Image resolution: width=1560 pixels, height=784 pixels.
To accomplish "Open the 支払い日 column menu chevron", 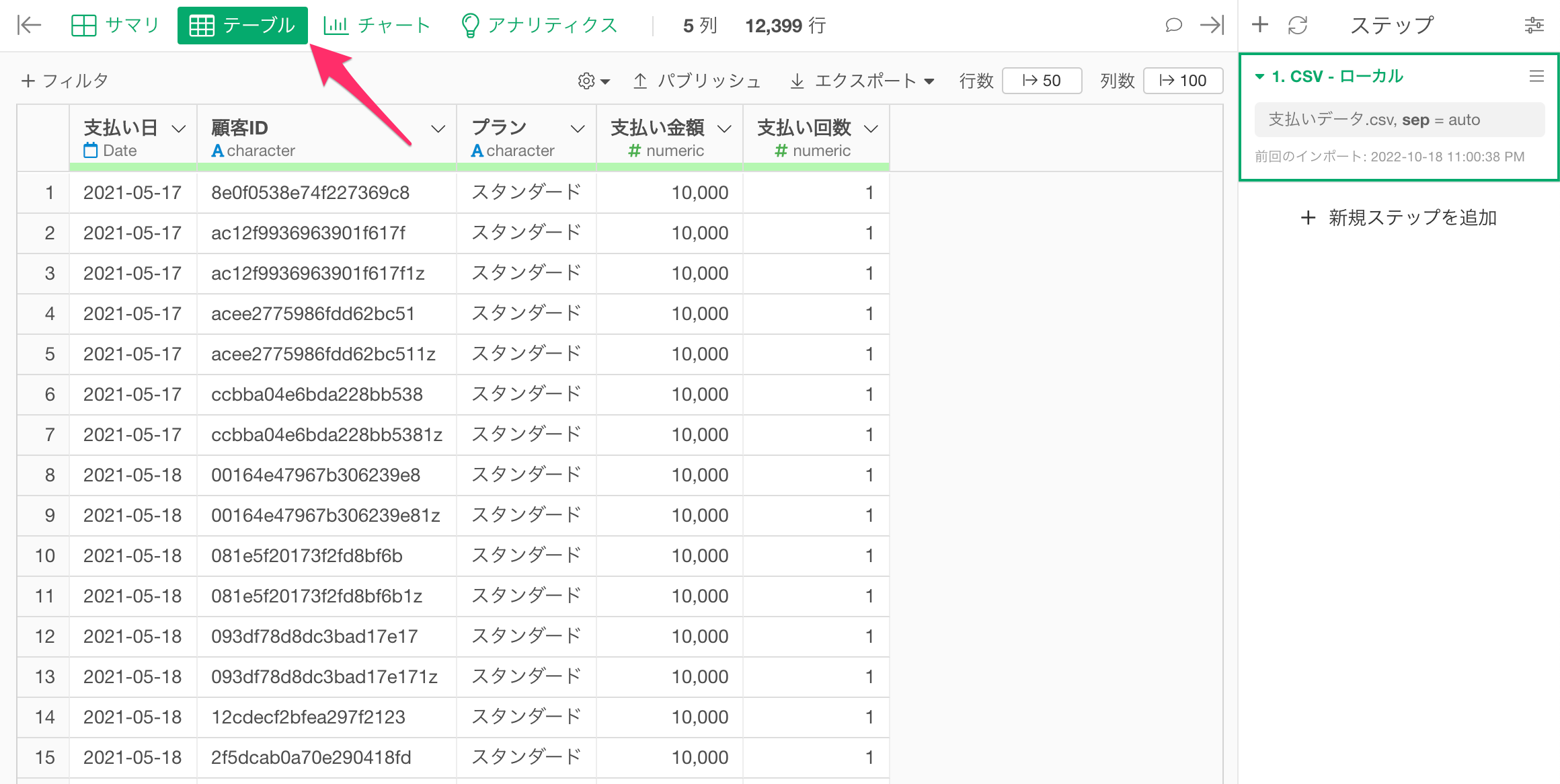I will tap(178, 128).
